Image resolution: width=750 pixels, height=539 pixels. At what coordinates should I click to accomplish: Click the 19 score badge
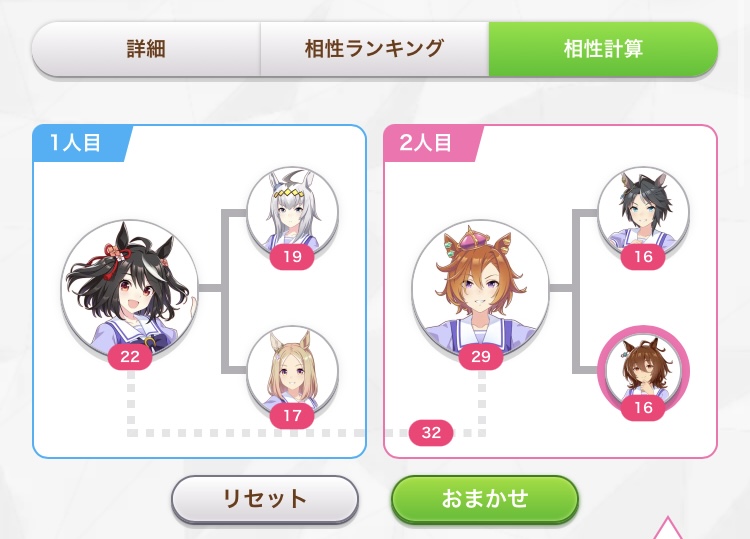(292, 256)
